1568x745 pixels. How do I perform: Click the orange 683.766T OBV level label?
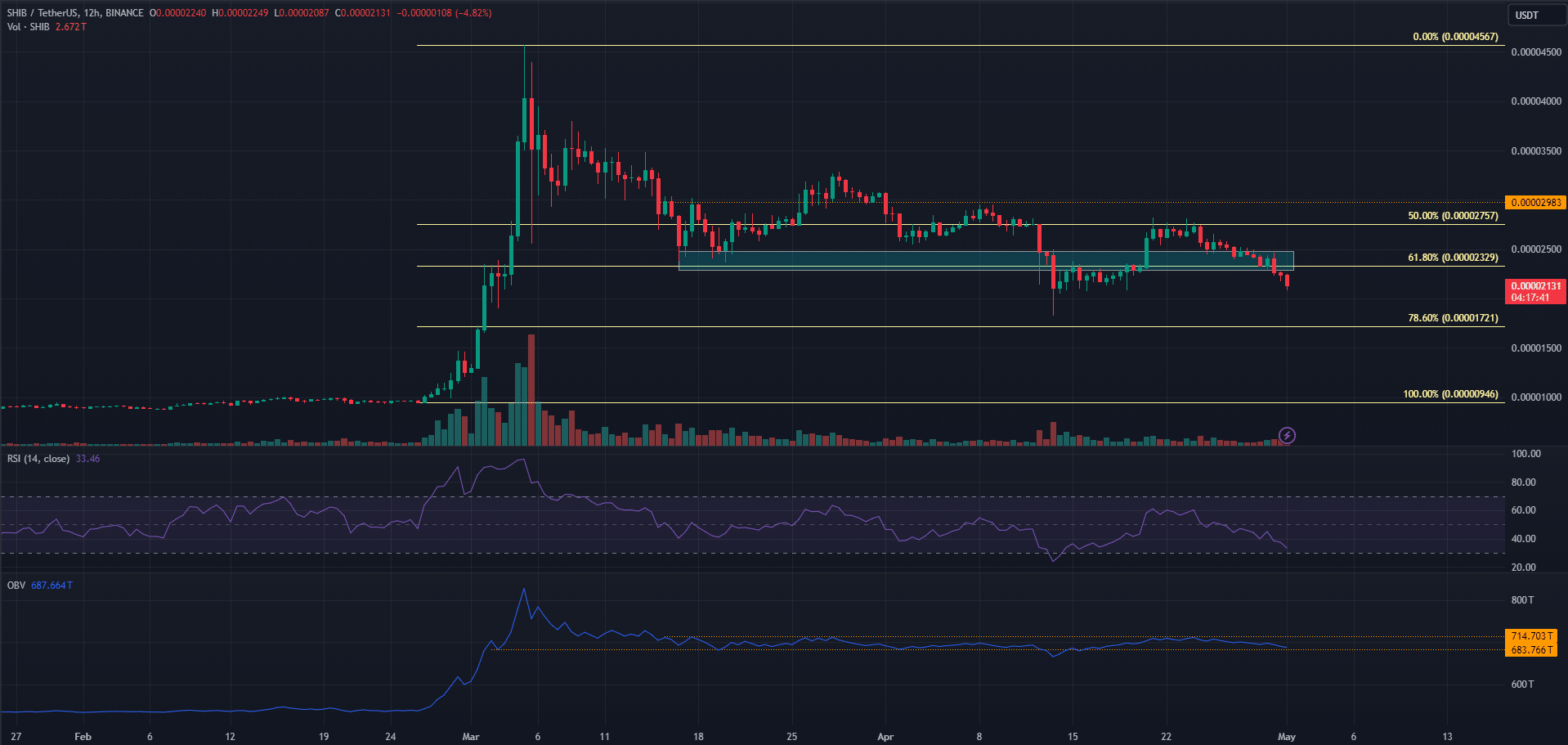pos(1531,650)
